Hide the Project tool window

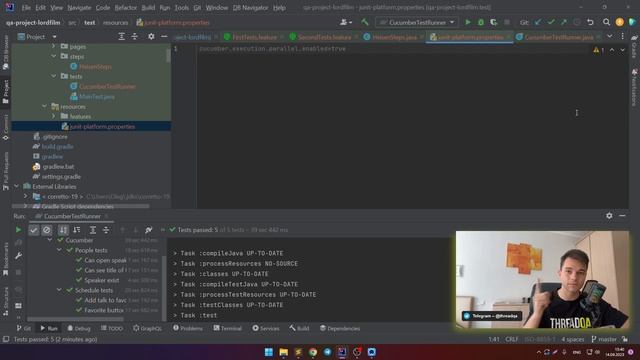(x=164, y=36)
